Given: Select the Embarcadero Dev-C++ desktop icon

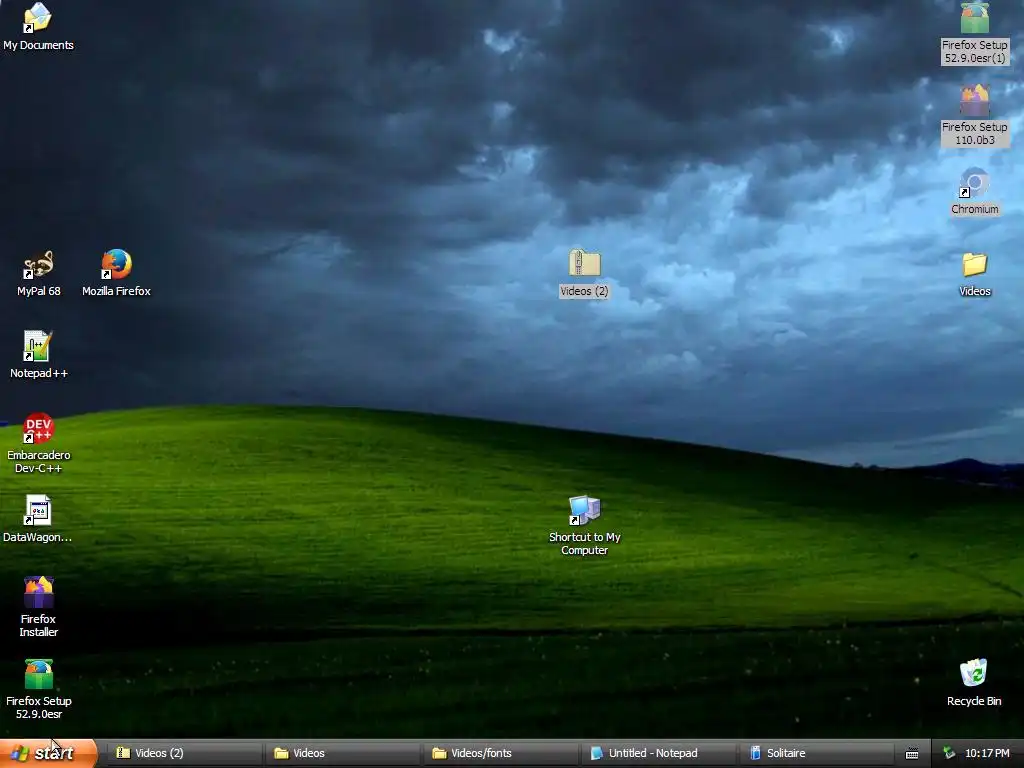Looking at the screenshot, I should coord(39,443).
